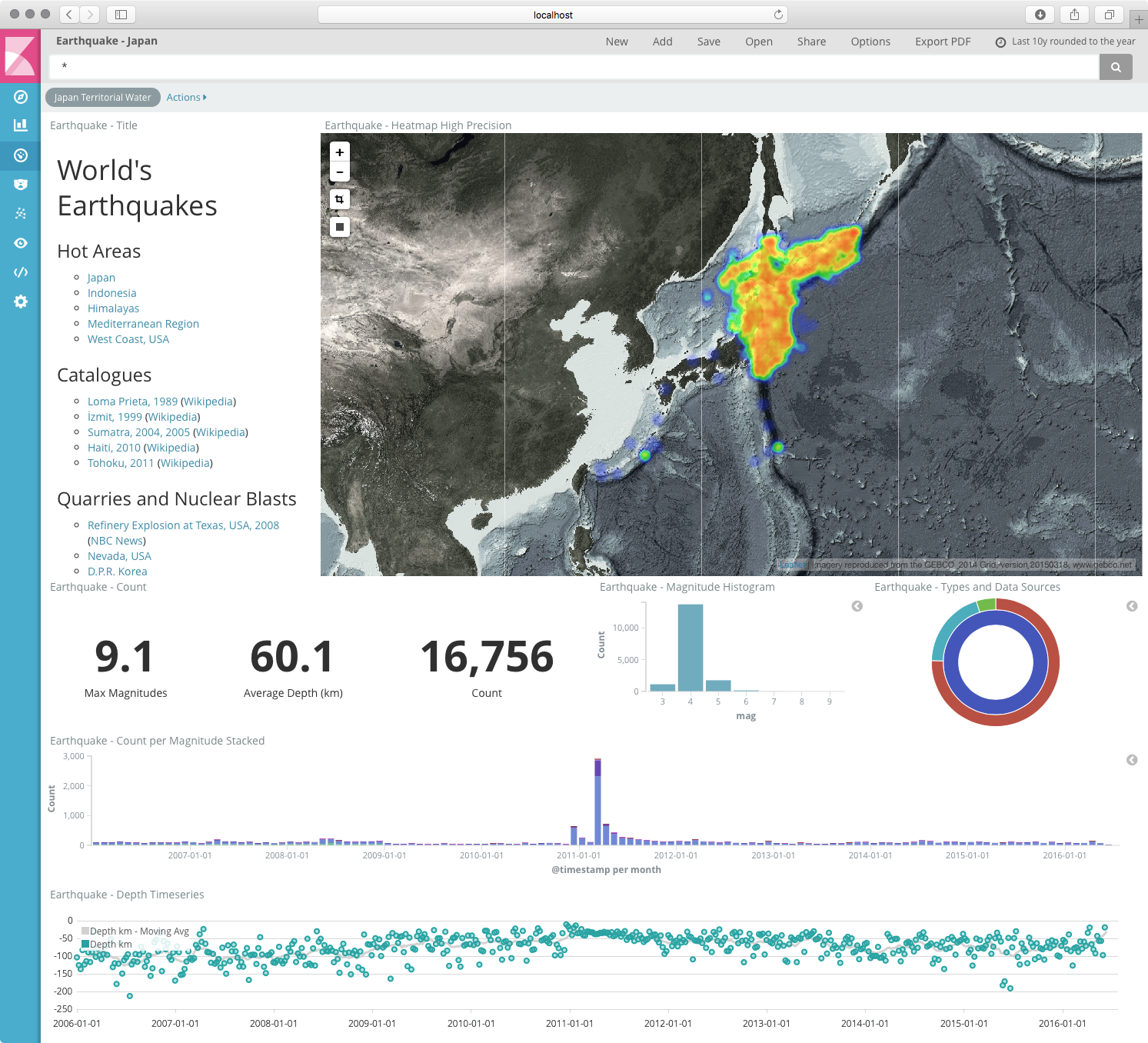Zoom out on the heatmap map
1148x1043 pixels.
pos(340,172)
